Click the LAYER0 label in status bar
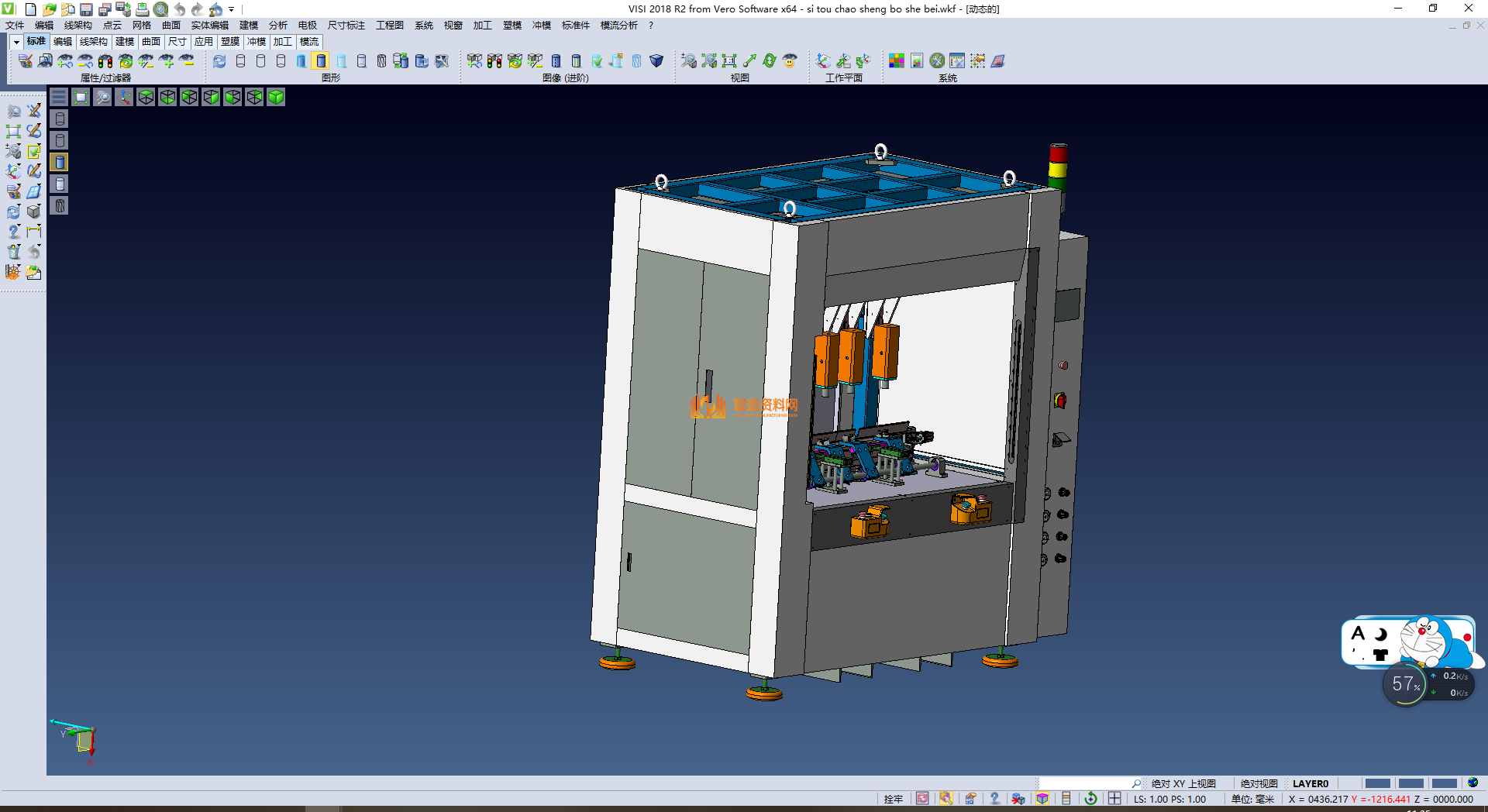The image size is (1488, 812). 1310,783
